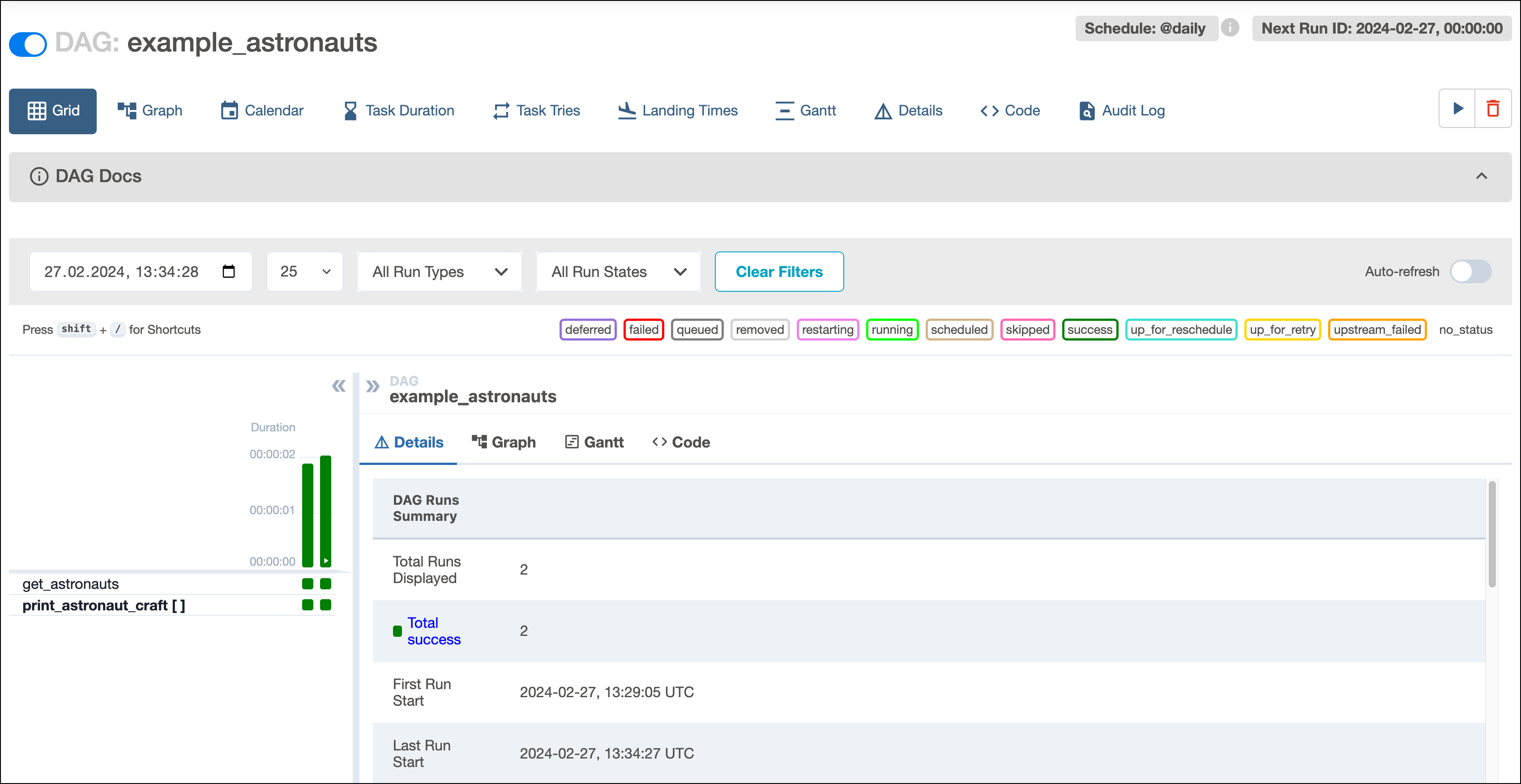Viewport: 1521px width, 784px height.
Task: Toggle the DAG pause switch
Action: pyautogui.click(x=28, y=44)
